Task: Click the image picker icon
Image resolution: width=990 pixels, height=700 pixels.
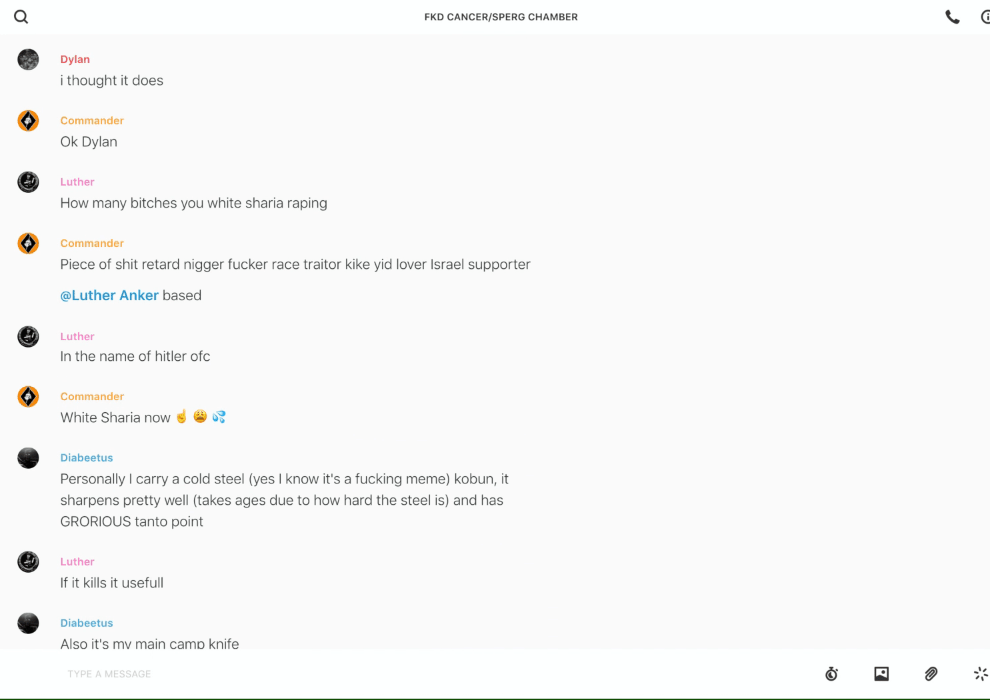Action: (881, 674)
